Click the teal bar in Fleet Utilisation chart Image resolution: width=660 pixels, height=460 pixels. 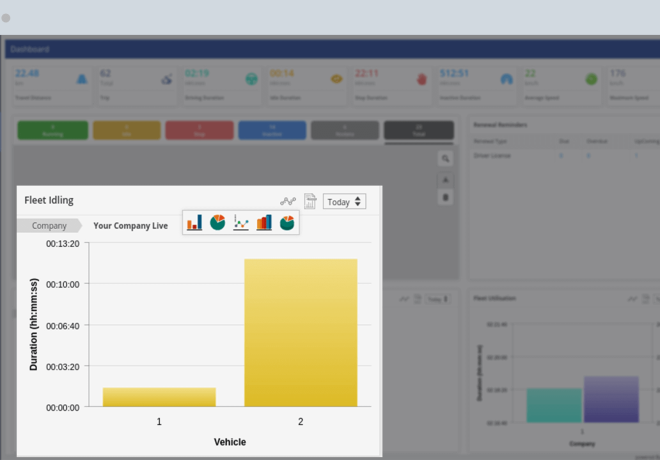point(554,405)
